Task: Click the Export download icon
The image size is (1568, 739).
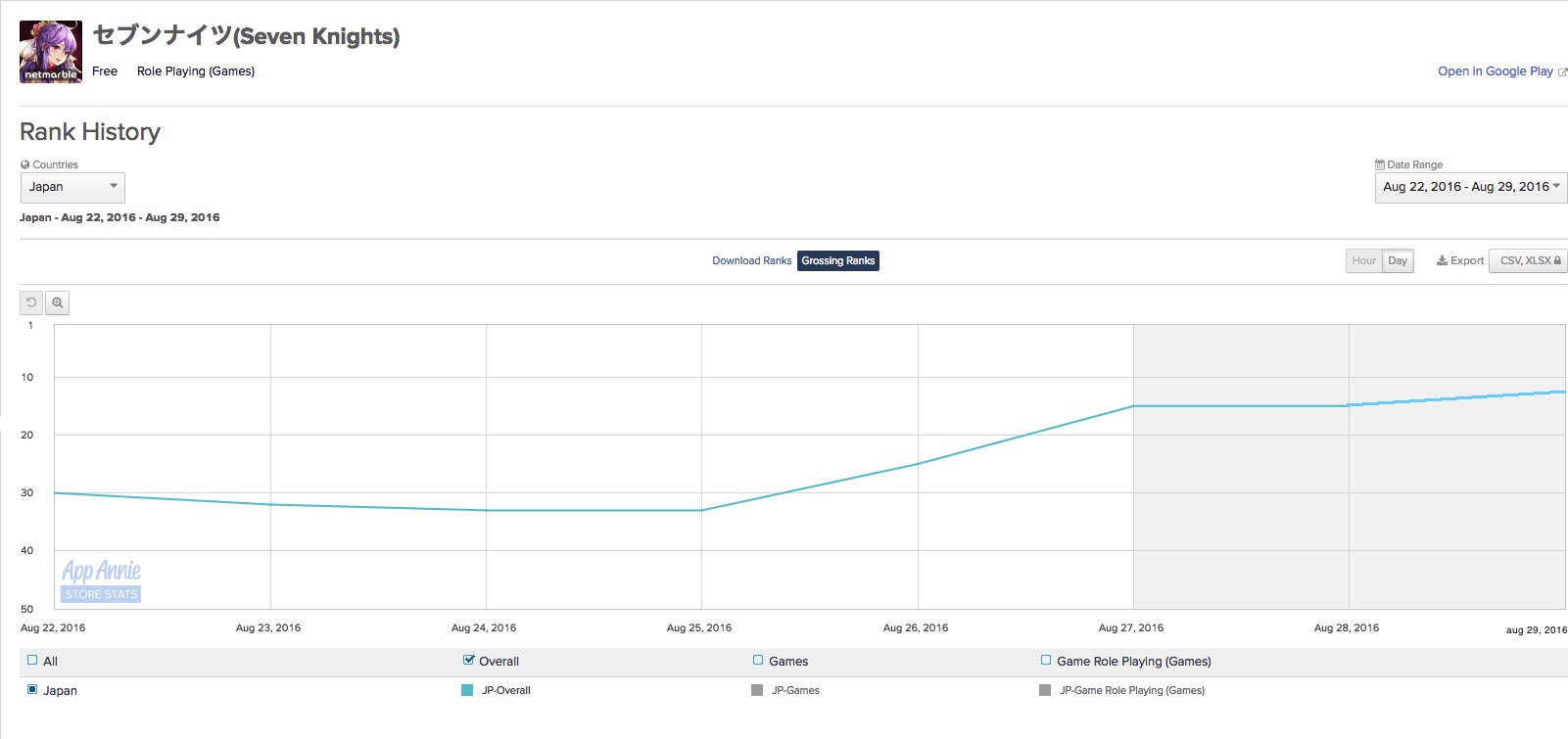Action: point(1442,260)
